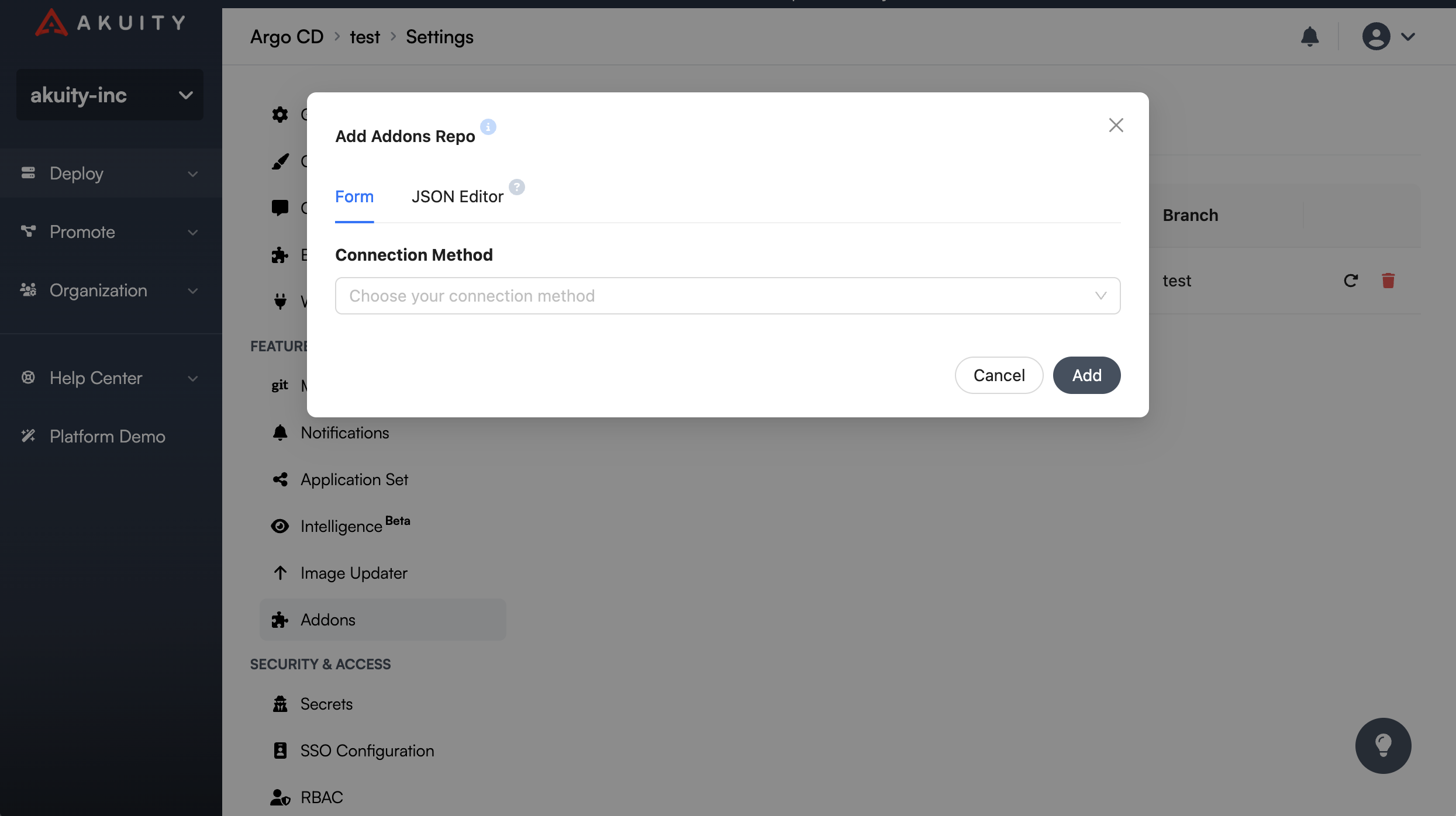Click the red delete trash icon
The height and width of the screenshot is (816, 1456).
(x=1389, y=281)
